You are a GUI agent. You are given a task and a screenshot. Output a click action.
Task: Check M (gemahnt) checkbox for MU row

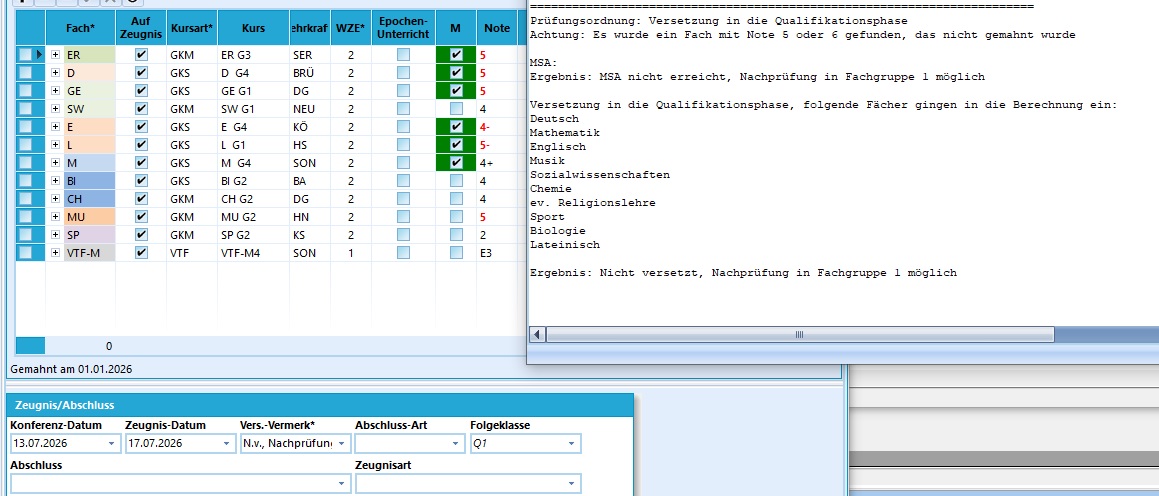(456, 217)
